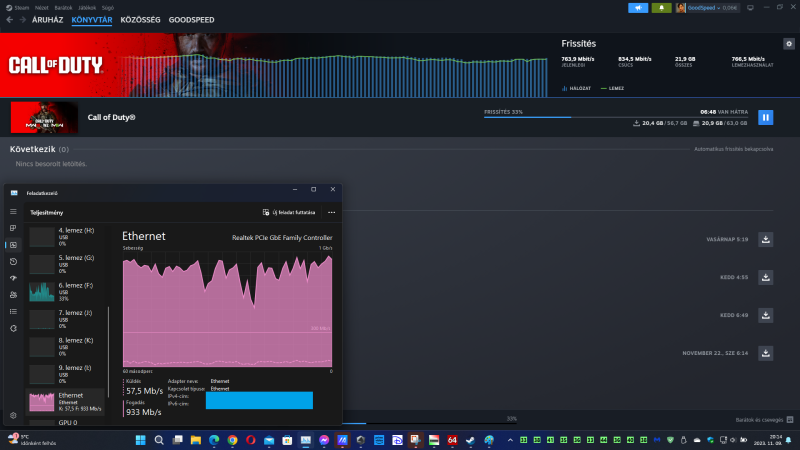Click Steam Big Picture mode monitor icon
The height and width of the screenshot is (450, 800).
tap(750, 8)
